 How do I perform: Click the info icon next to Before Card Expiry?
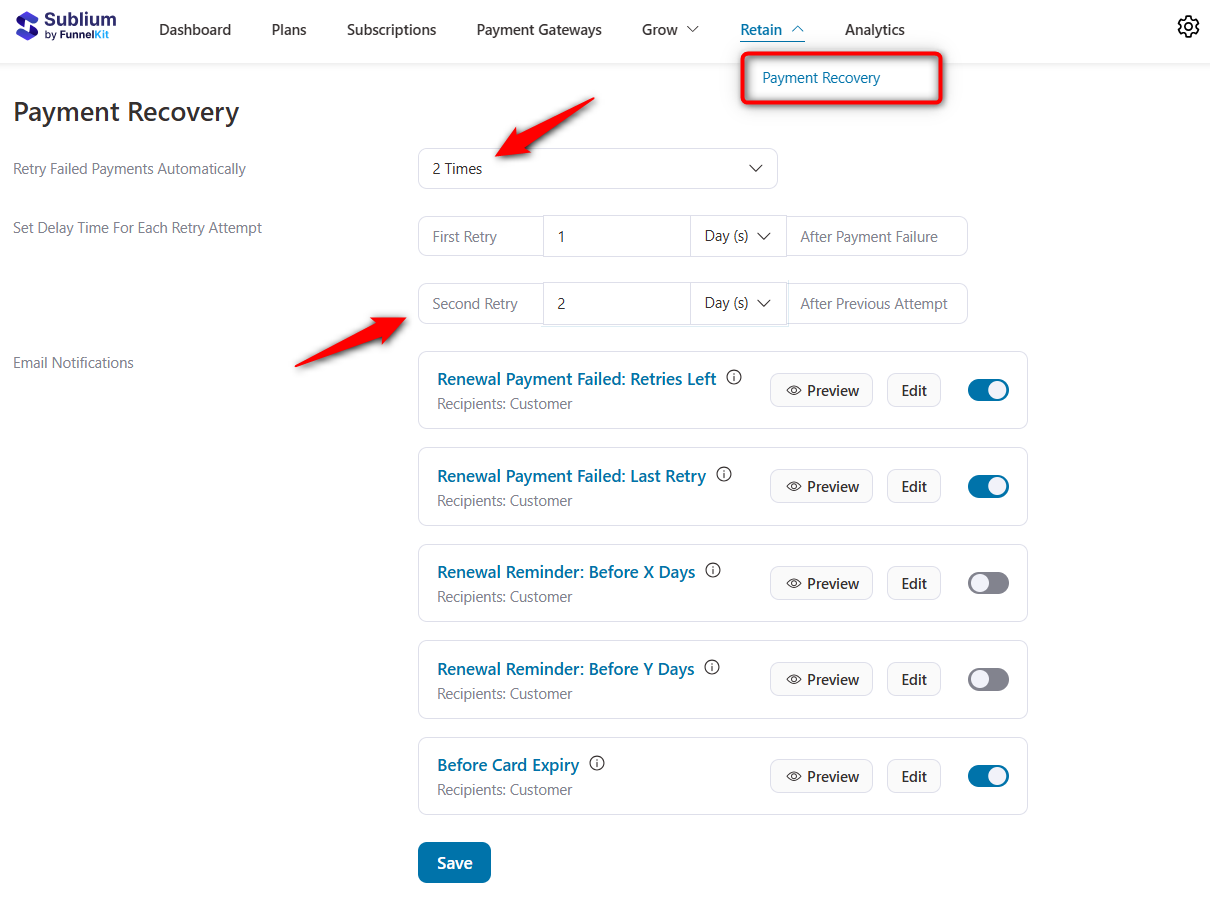(x=597, y=763)
